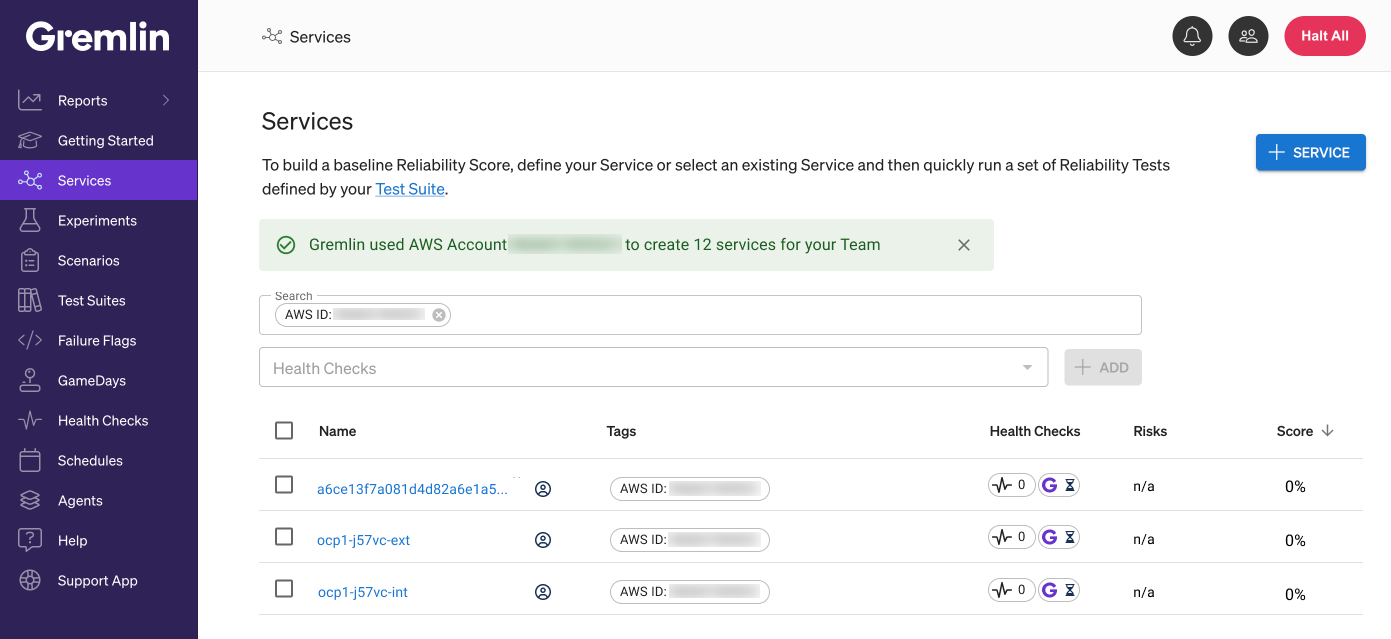The image size is (1391, 639).
Task: Open Agents in sidebar
Action: pyautogui.click(x=80, y=501)
